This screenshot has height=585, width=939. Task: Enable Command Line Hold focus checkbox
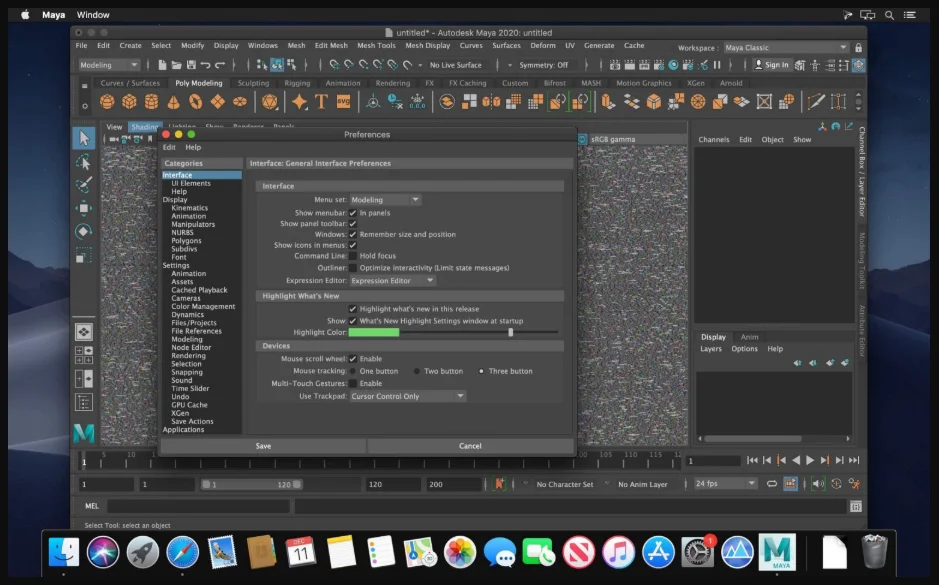(x=353, y=256)
